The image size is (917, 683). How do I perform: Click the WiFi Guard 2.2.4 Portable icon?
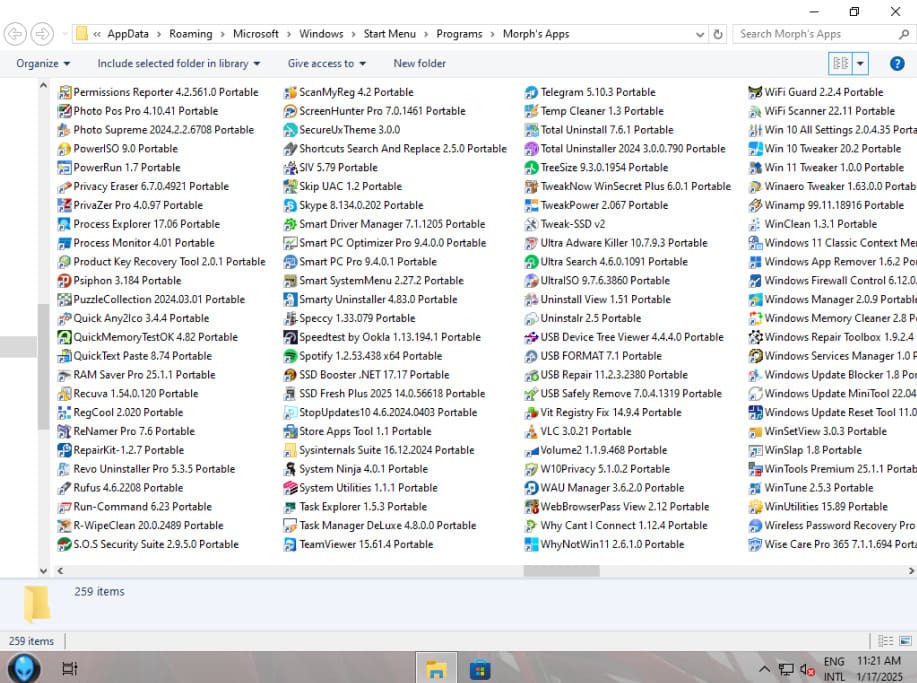pos(755,92)
